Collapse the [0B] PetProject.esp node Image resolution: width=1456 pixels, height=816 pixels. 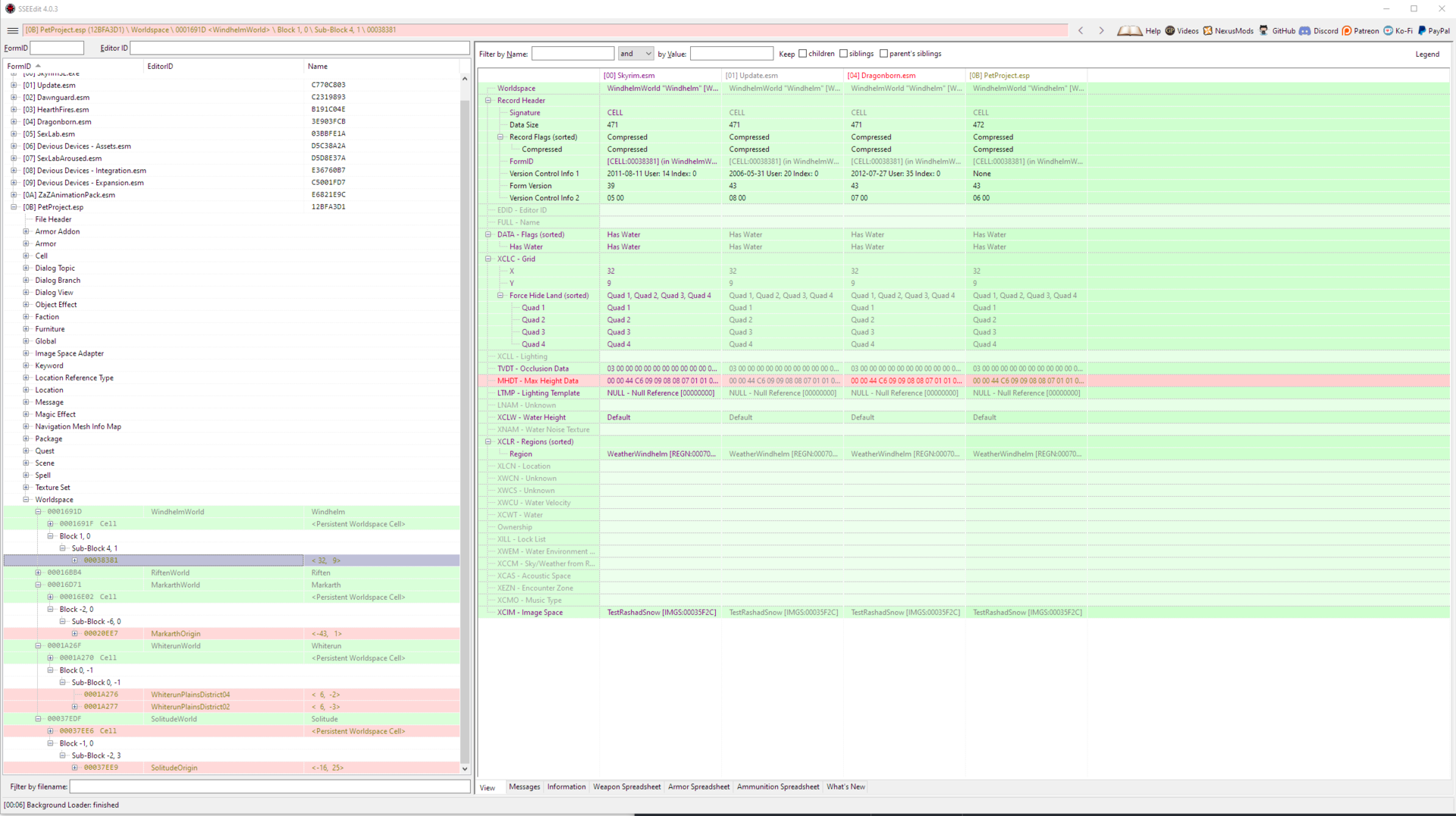tap(14, 207)
